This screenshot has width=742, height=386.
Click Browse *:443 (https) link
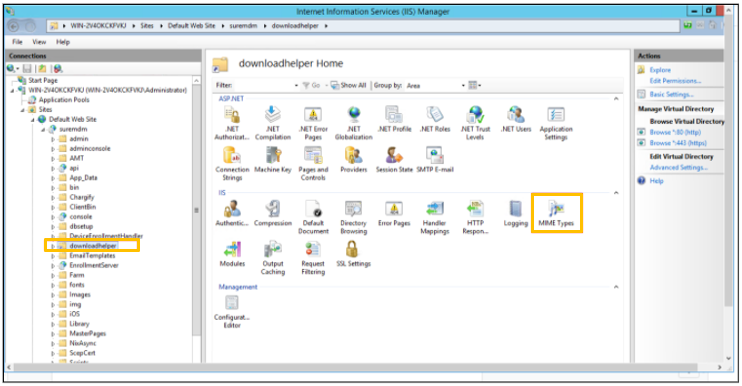[x=678, y=143]
